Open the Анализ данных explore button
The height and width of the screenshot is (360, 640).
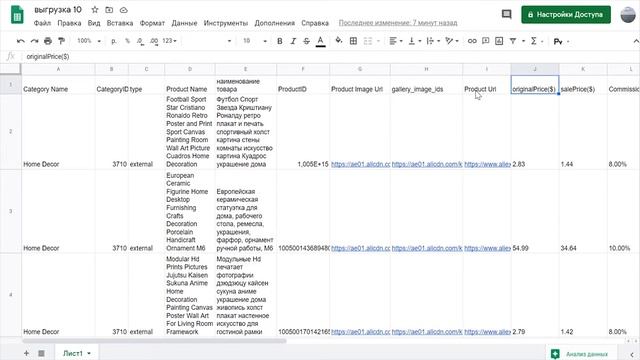click(x=580, y=354)
